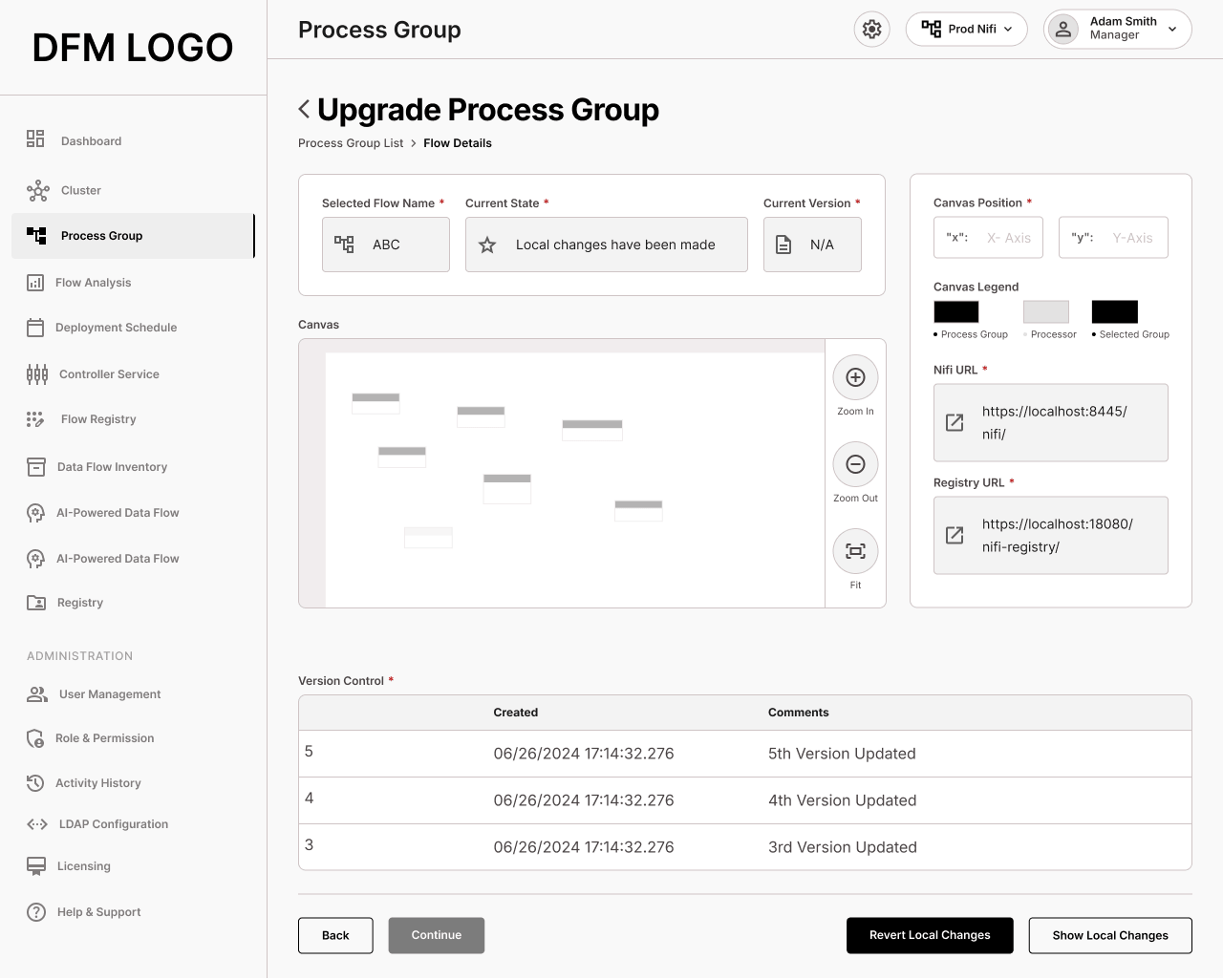Click the Back button
The image size is (1223, 980).
(335, 936)
